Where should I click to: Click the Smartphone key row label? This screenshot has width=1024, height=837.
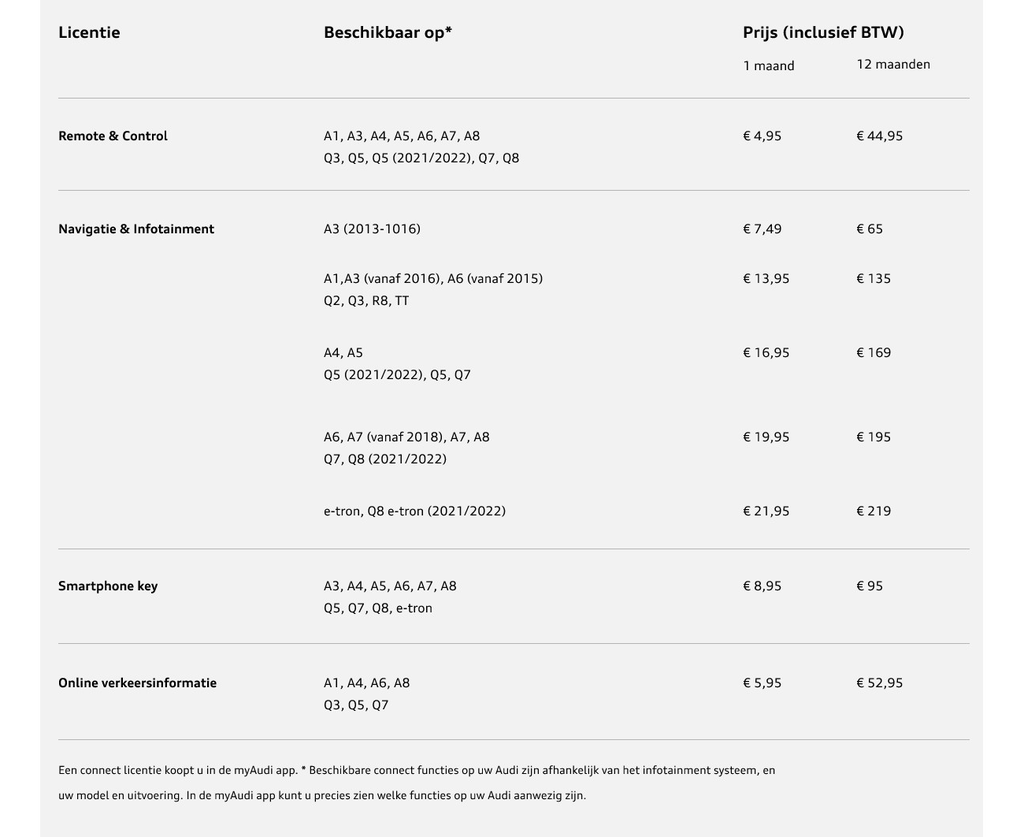click(108, 586)
